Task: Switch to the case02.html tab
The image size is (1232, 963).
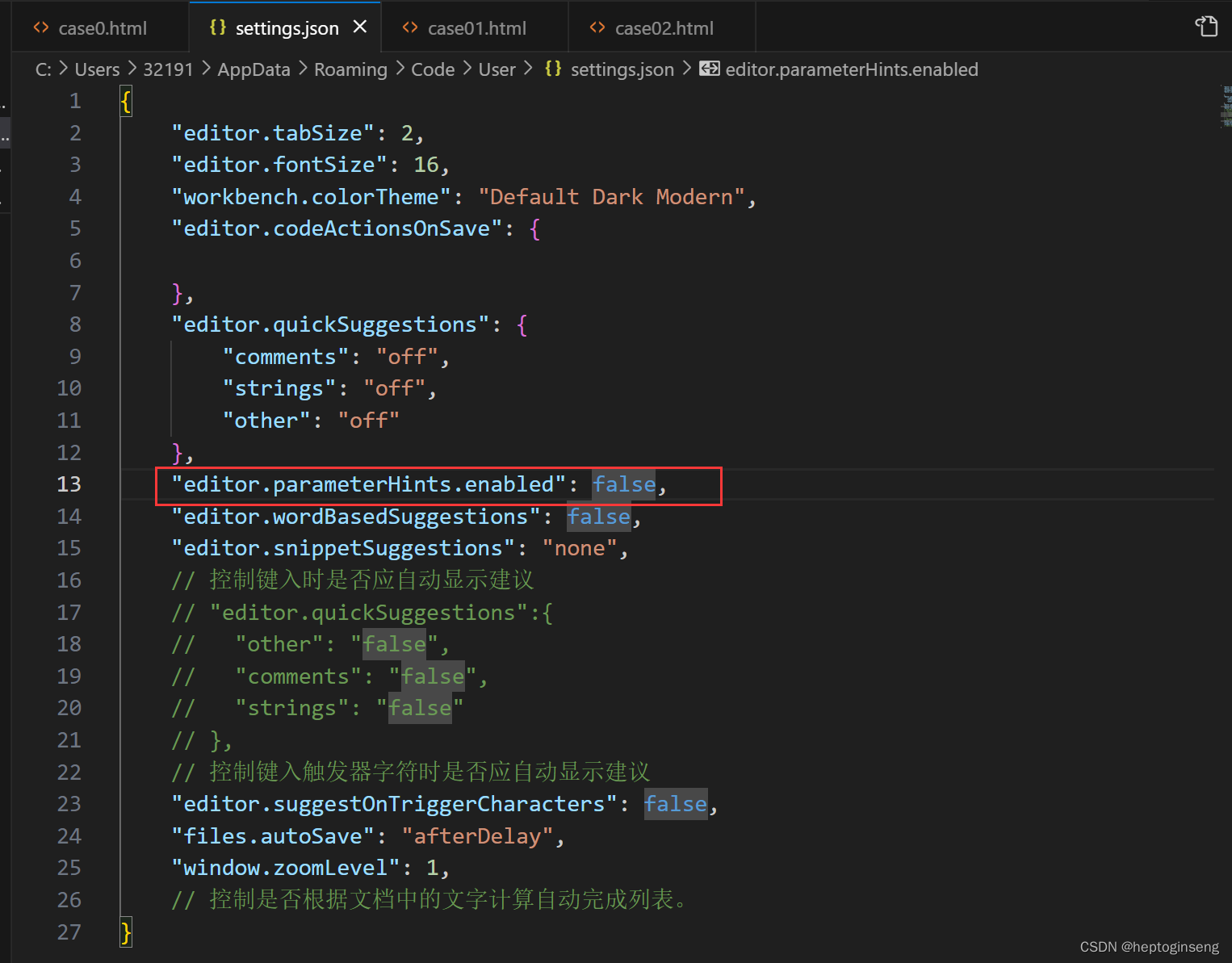Action: 664,27
